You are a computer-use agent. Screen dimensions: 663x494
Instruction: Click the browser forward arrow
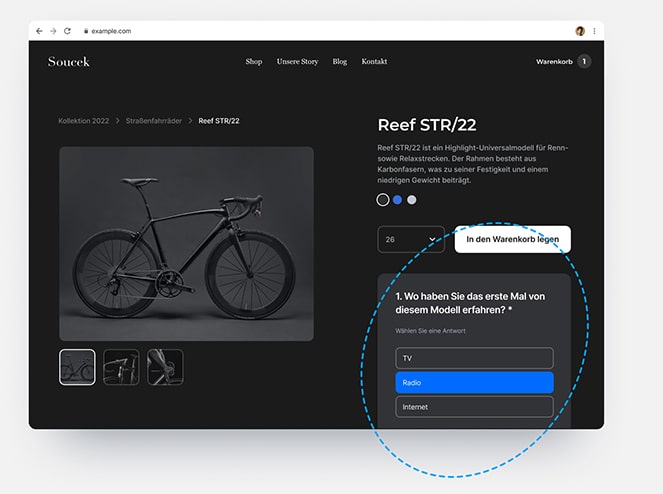point(53,31)
